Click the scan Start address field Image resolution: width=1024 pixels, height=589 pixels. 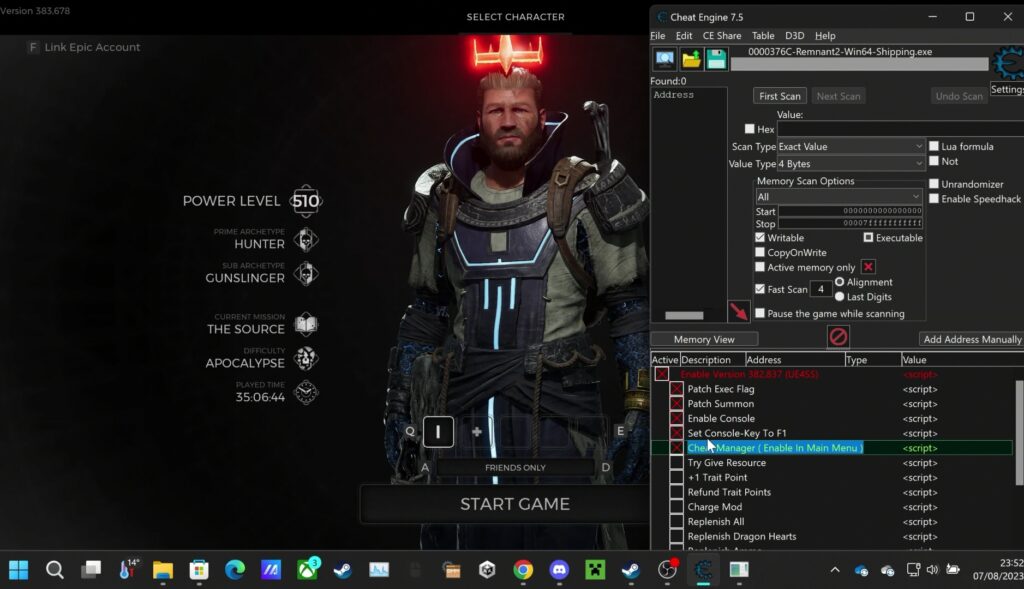(850, 211)
